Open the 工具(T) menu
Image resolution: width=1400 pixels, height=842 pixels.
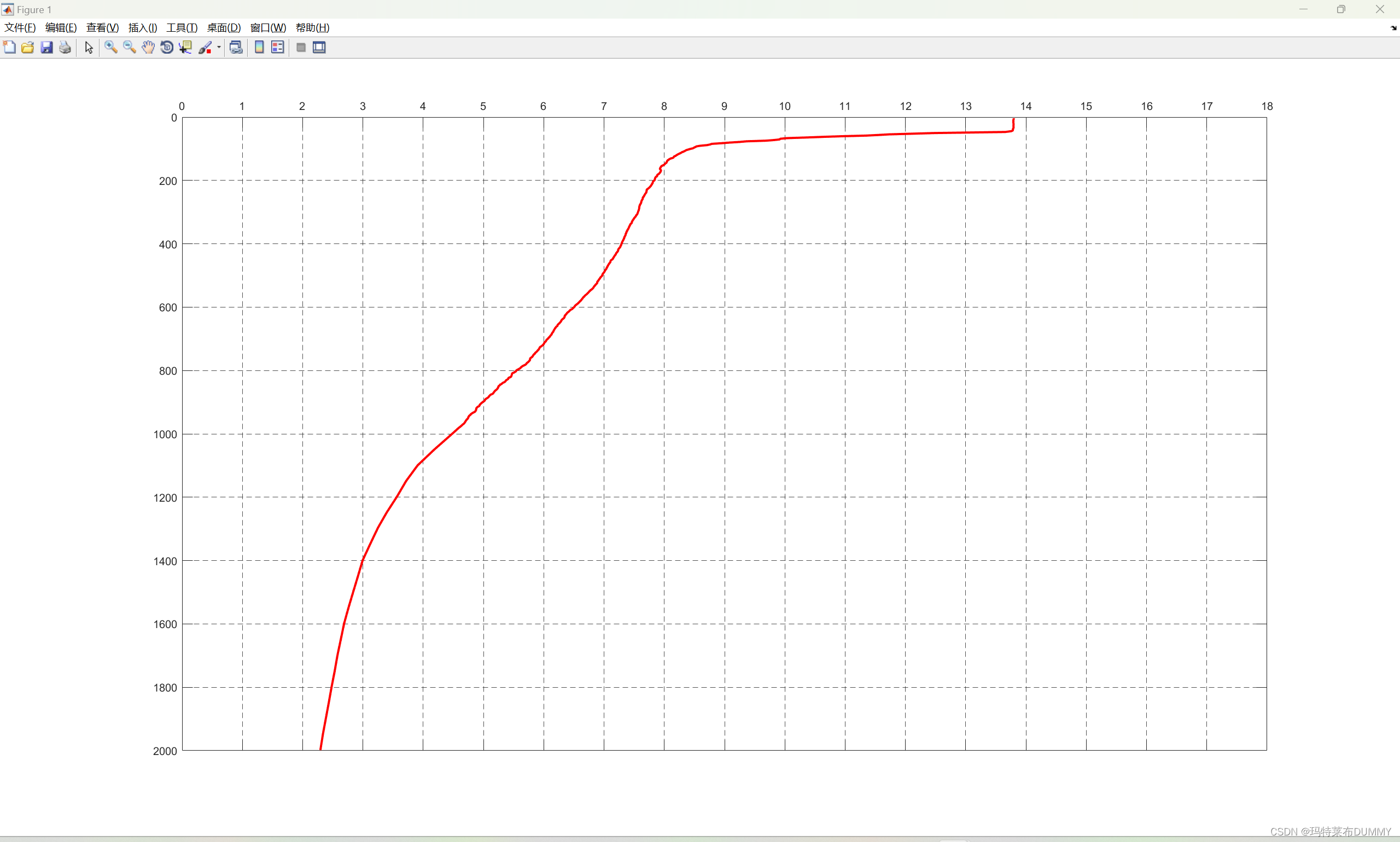[182, 28]
